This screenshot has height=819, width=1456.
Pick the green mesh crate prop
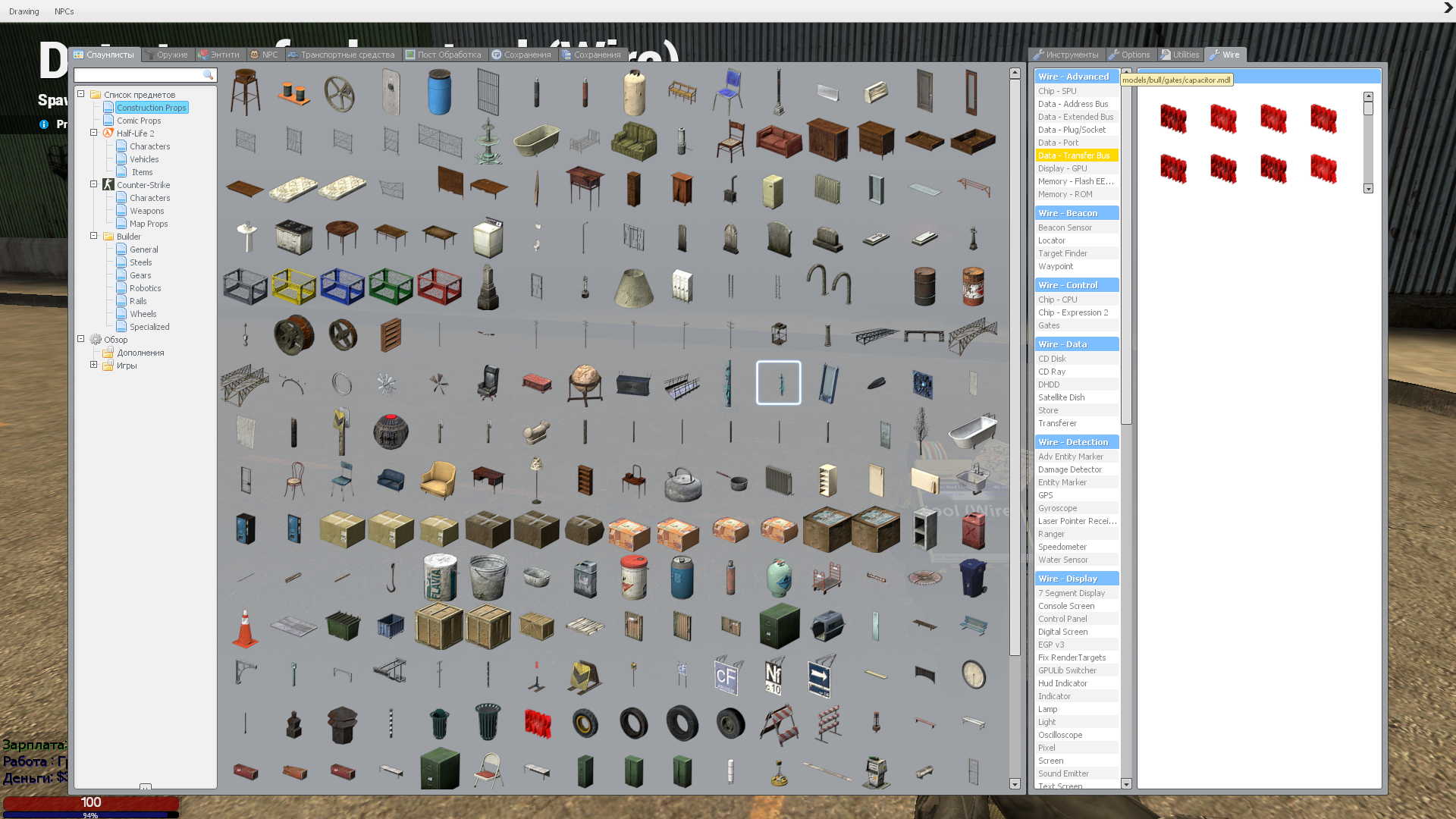[x=391, y=287]
